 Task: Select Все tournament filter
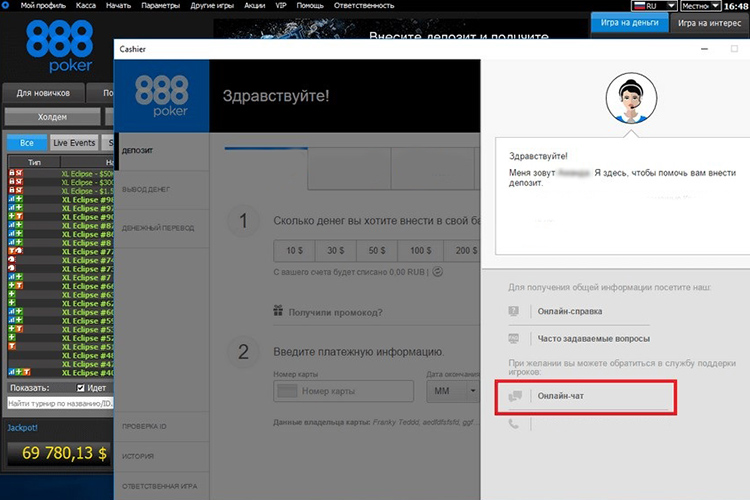[x=27, y=143]
